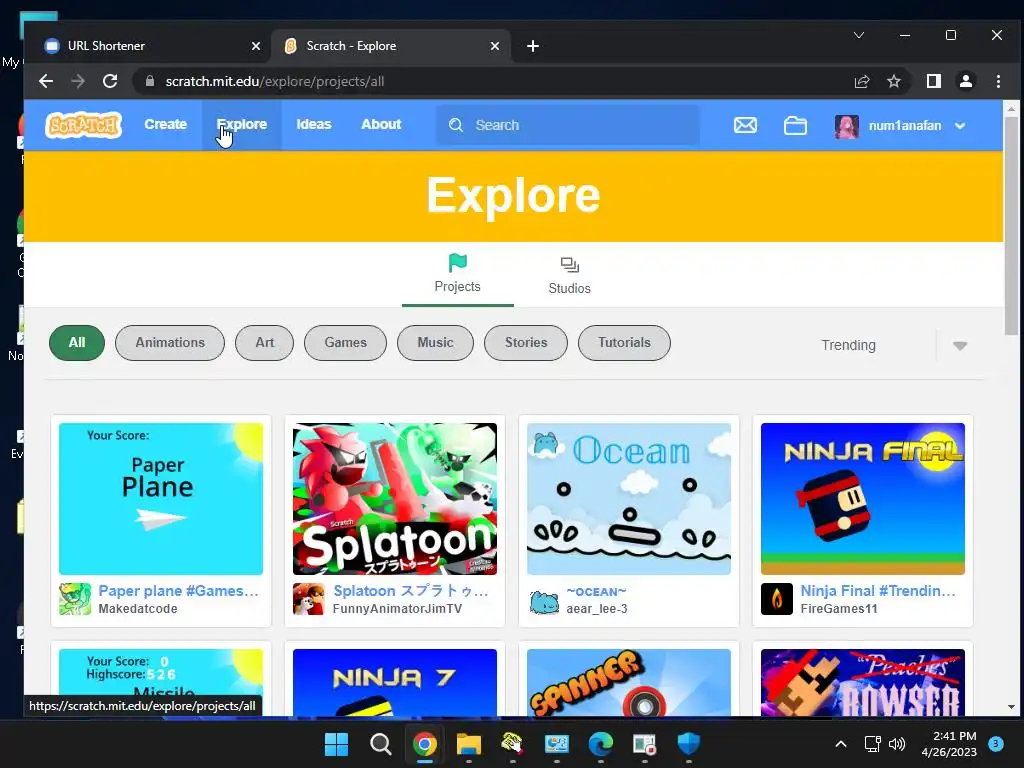Image resolution: width=1024 pixels, height=768 pixels.
Task: Open File Explorer from taskbar
Action: tap(468, 744)
